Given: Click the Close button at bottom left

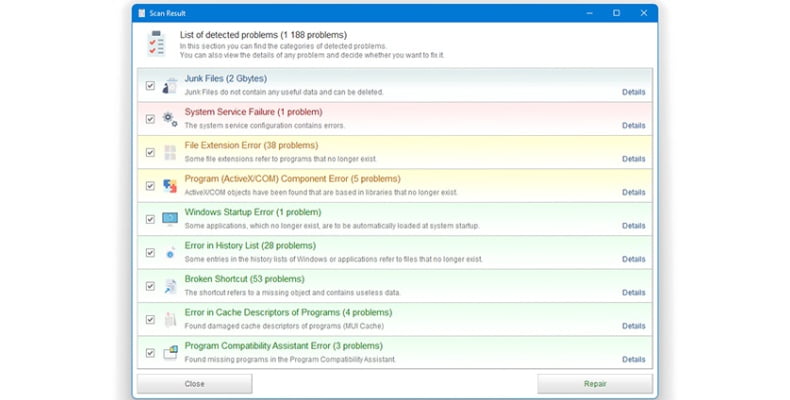Looking at the screenshot, I should coord(195,384).
